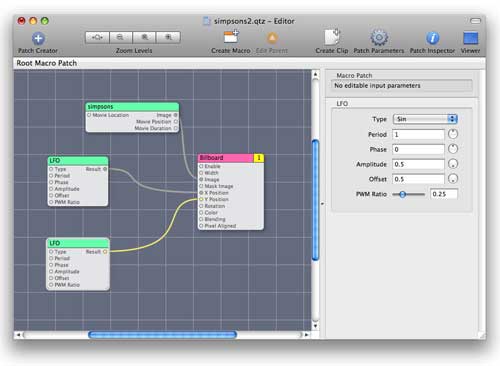500x366 pixels.
Task: Open Patch Parameters gear icon
Action: (379, 37)
